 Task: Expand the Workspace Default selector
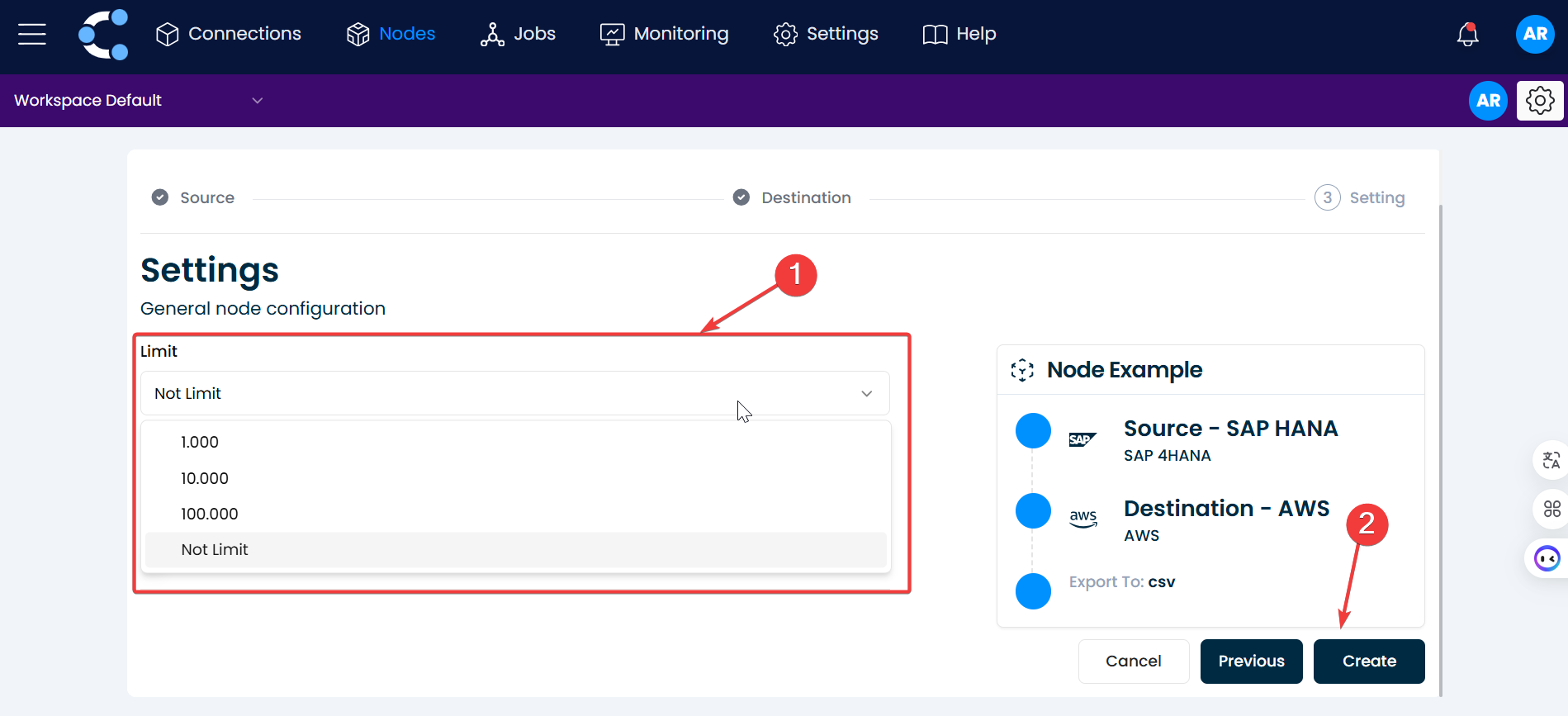point(138,101)
